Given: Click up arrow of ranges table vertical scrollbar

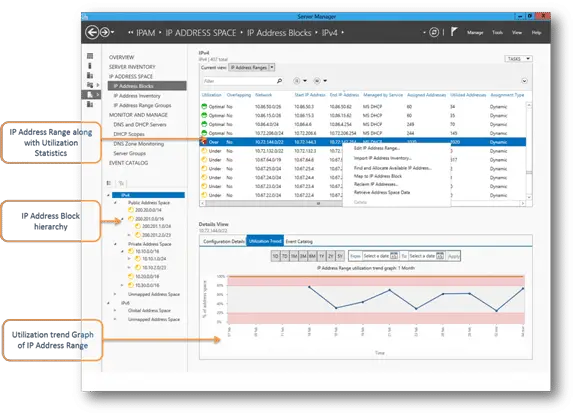Looking at the screenshot, I should (529, 105).
